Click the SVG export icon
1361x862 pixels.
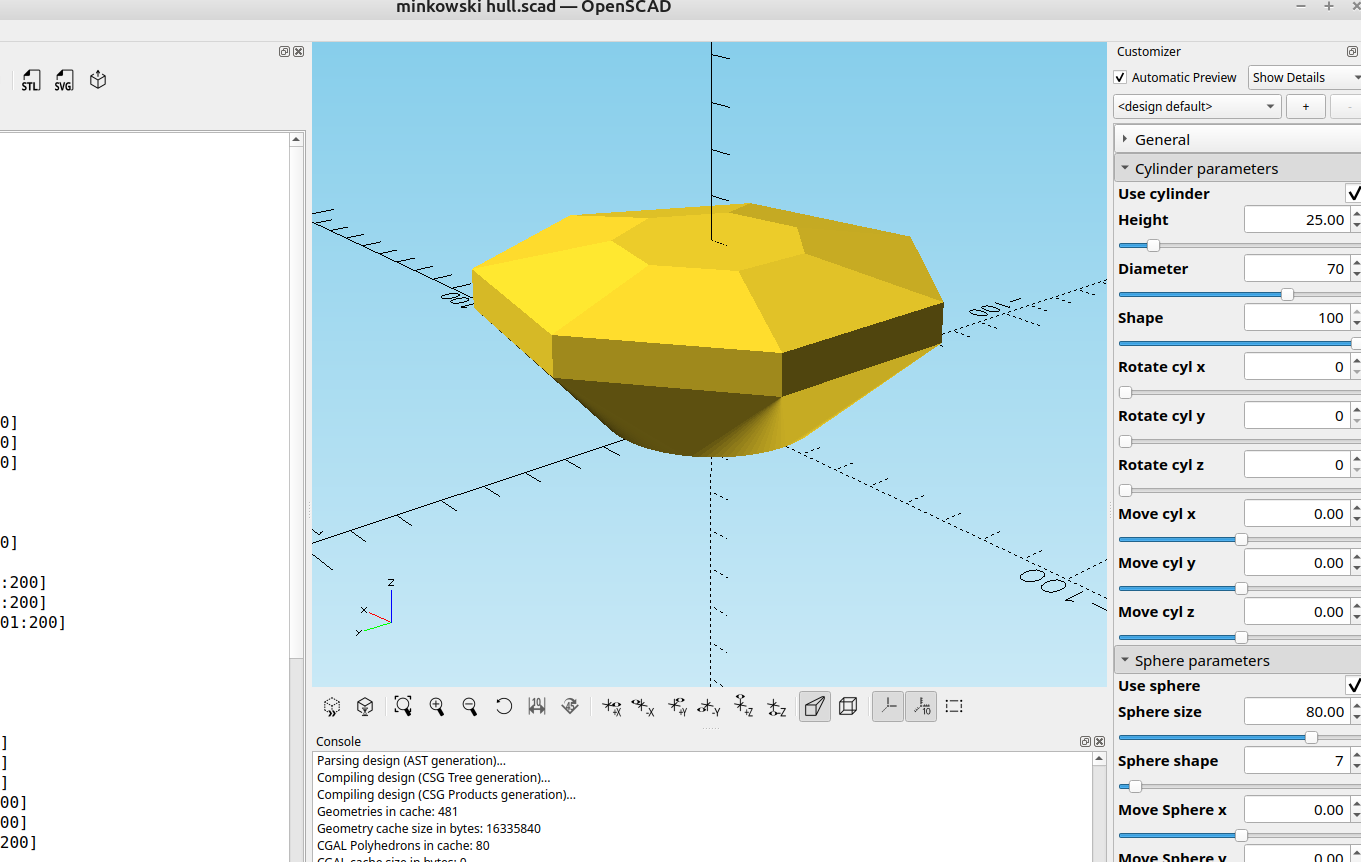[64, 81]
